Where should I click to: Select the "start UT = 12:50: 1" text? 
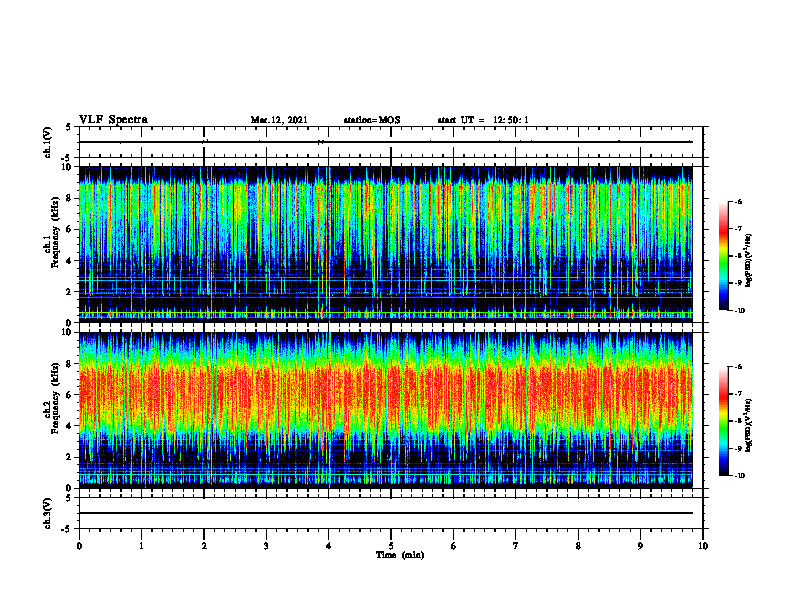(x=483, y=120)
